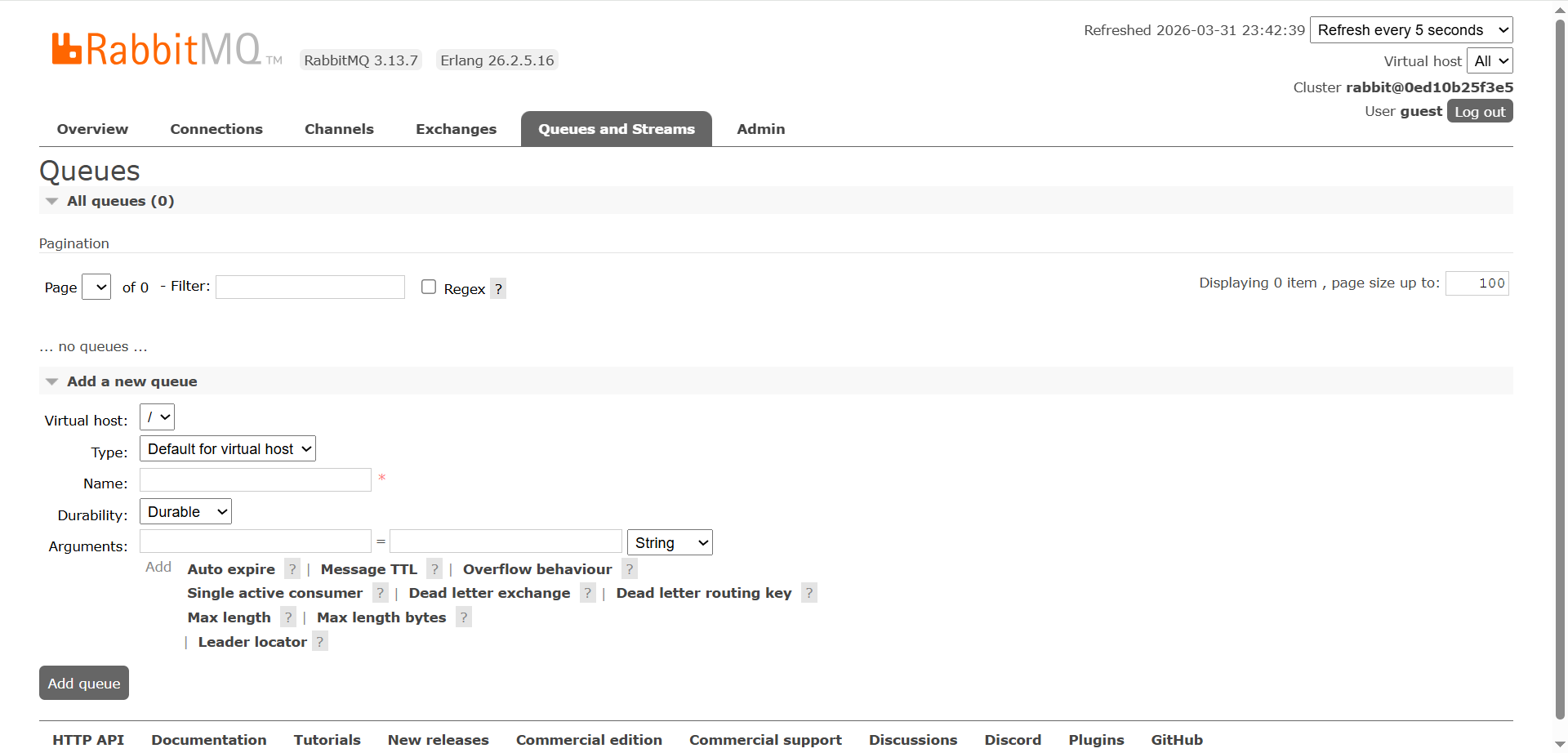Open the queue Durability dropdown
This screenshot has width=1568, height=753.
pos(185,511)
